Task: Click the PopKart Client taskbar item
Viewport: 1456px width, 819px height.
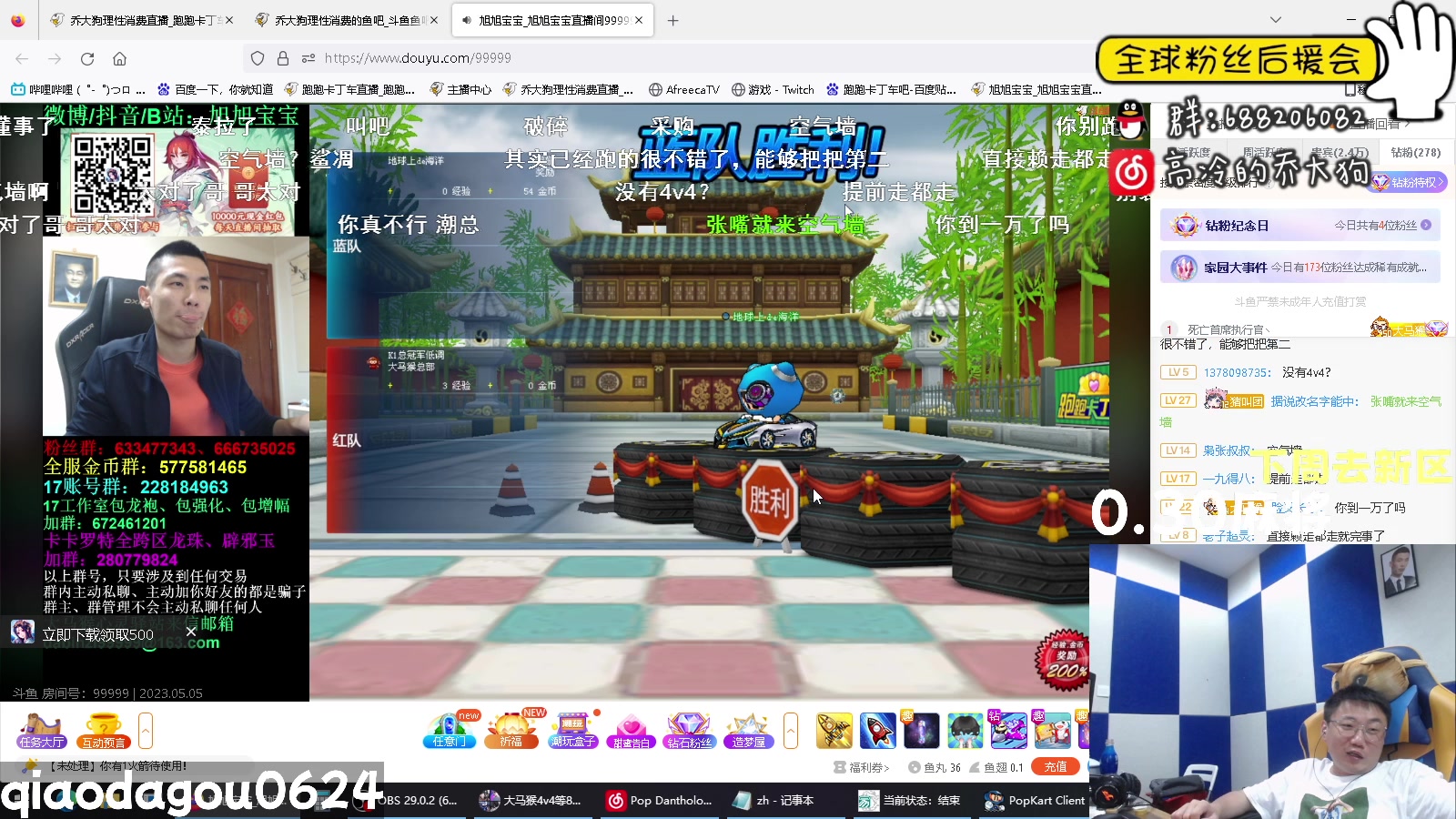Action: [x=1036, y=801]
